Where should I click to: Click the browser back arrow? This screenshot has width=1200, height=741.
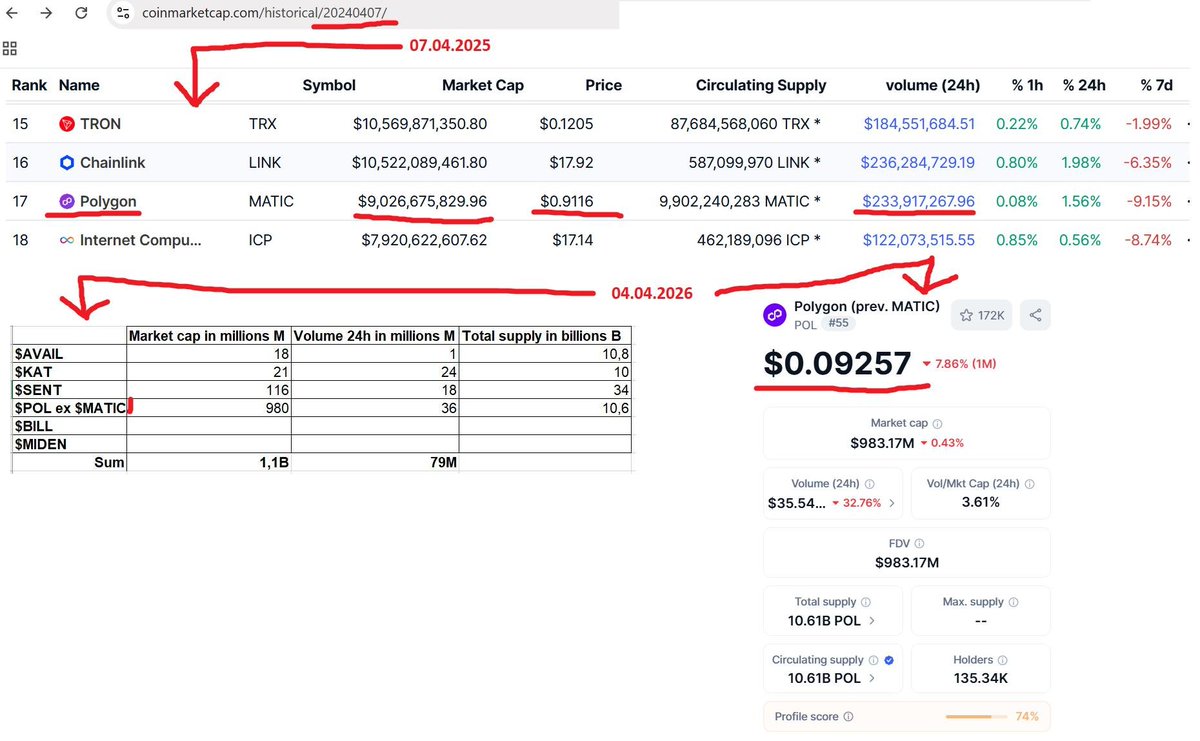(13, 13)
